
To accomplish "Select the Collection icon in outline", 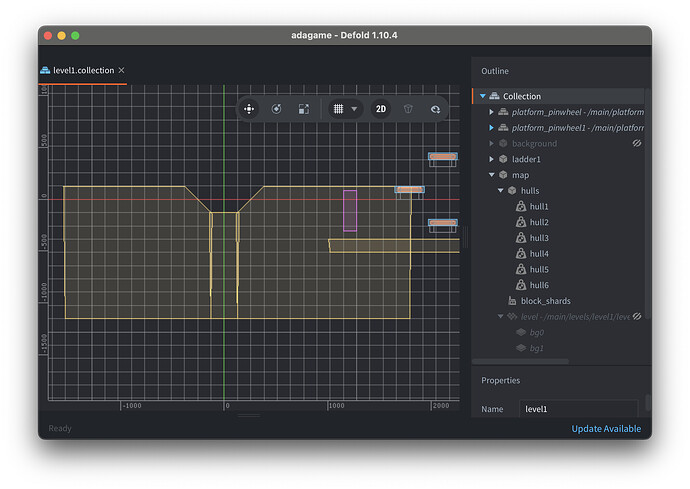I will tap(494, 96).
